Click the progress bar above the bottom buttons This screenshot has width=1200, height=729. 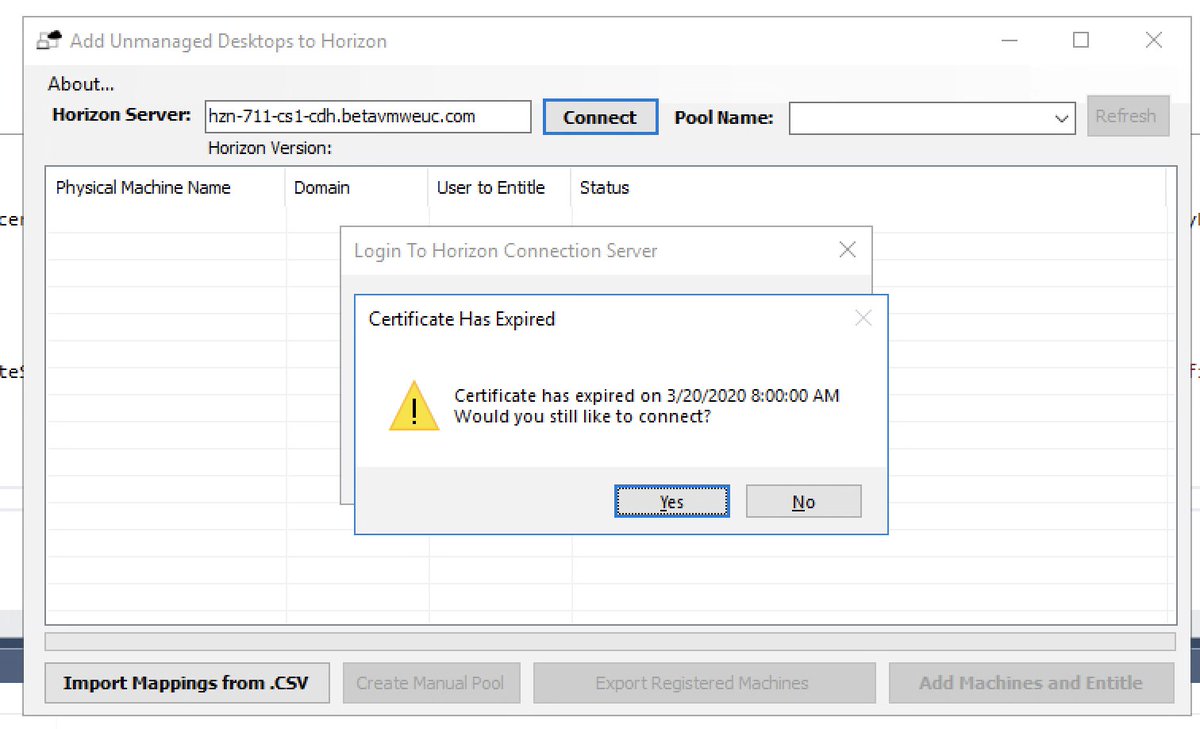point(610,641)
